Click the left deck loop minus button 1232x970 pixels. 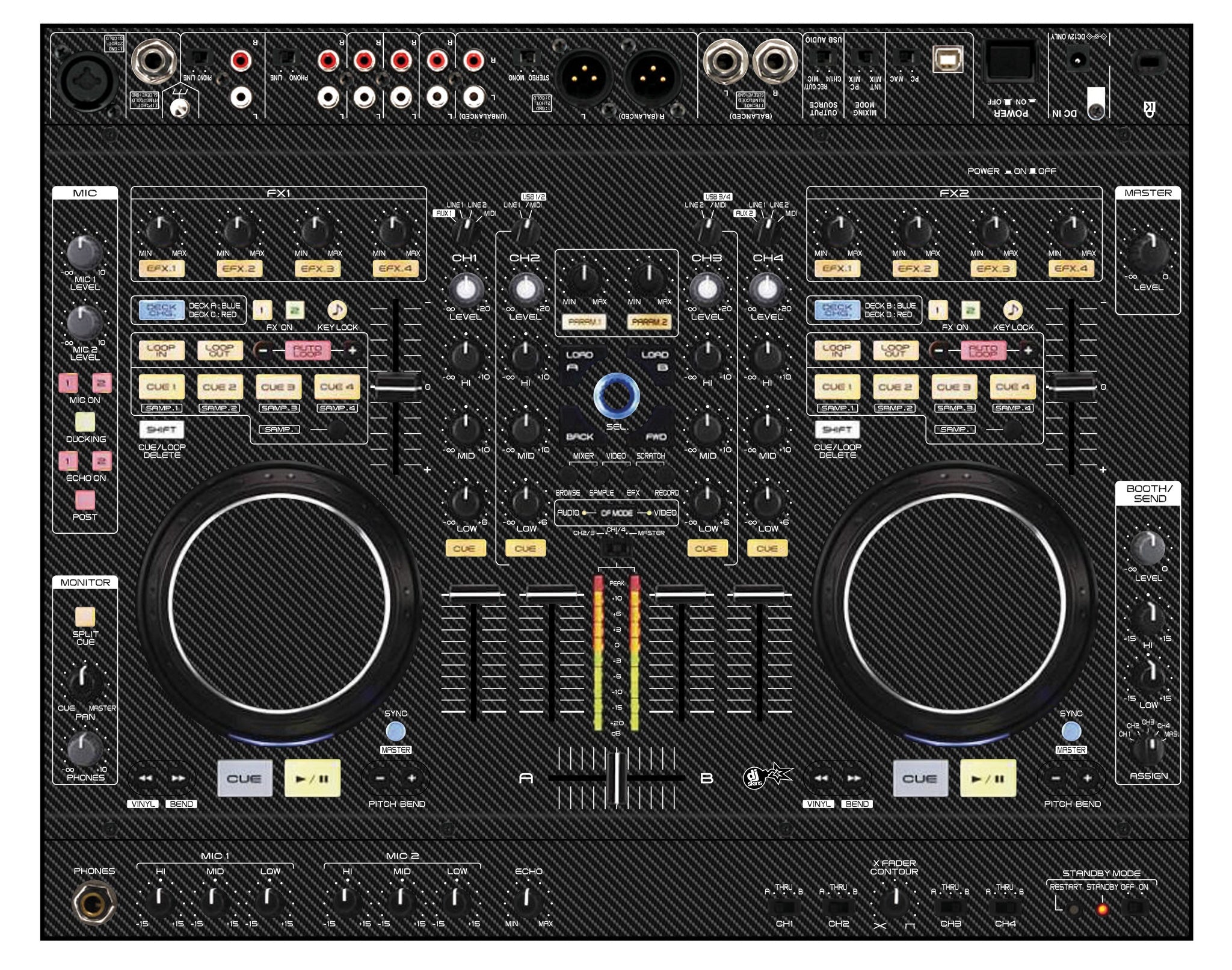tap(262, 350)
